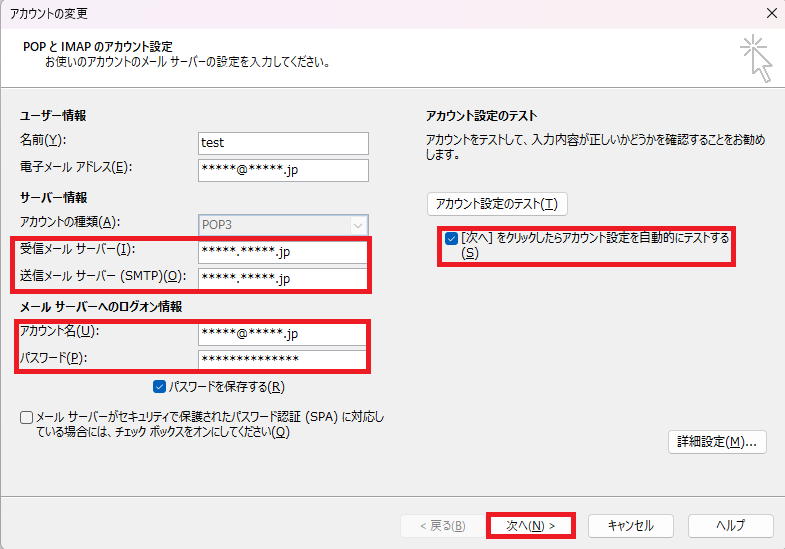Click the パスワード(P) label text

[50, 358]
